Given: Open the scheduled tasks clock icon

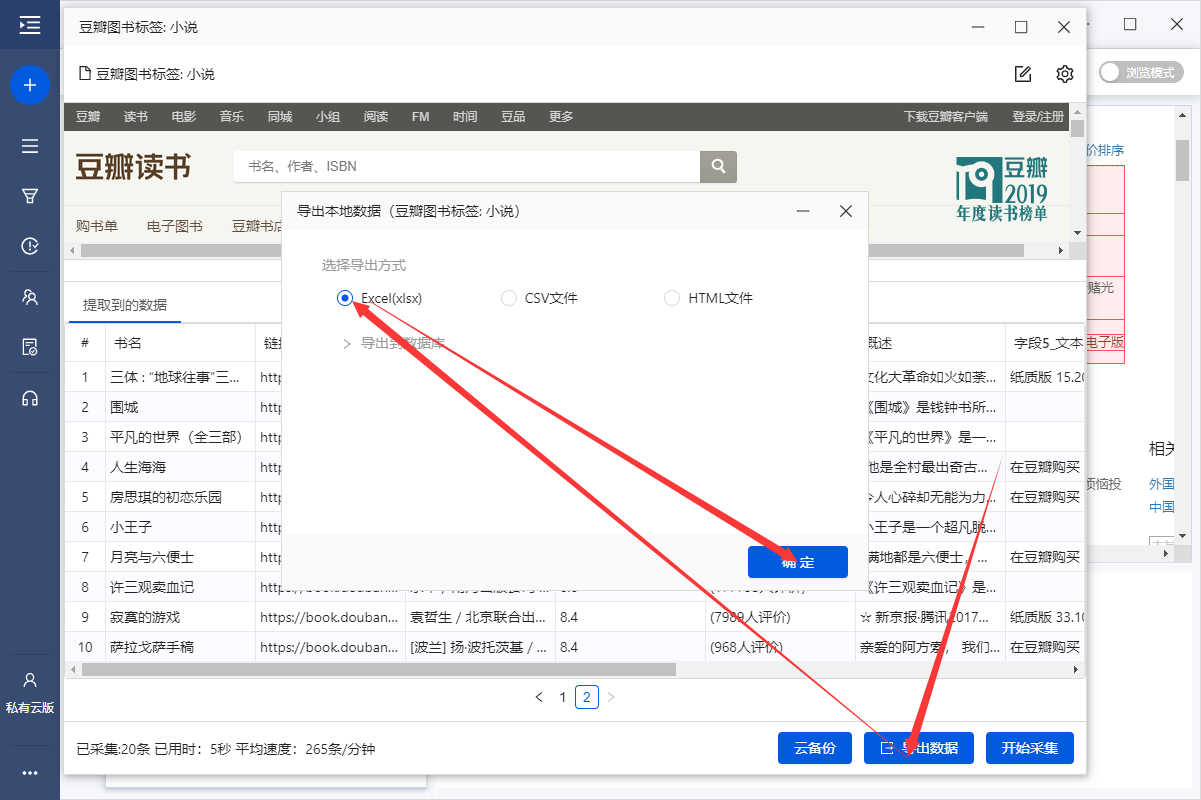Looking at the screenshot, I should coord(30,246).
